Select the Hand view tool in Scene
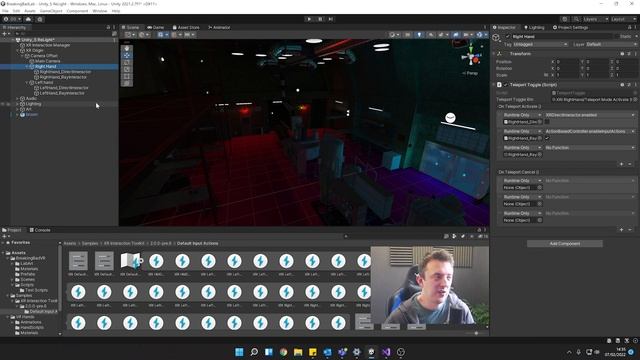Viewport: 640px width, 360px height. 127,48
